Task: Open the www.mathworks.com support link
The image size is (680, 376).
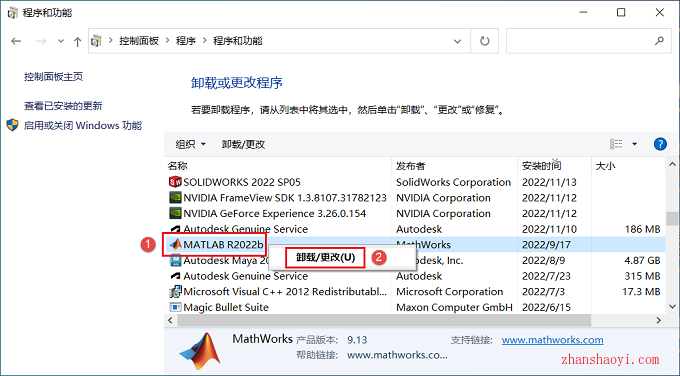Action: [552, 340]
